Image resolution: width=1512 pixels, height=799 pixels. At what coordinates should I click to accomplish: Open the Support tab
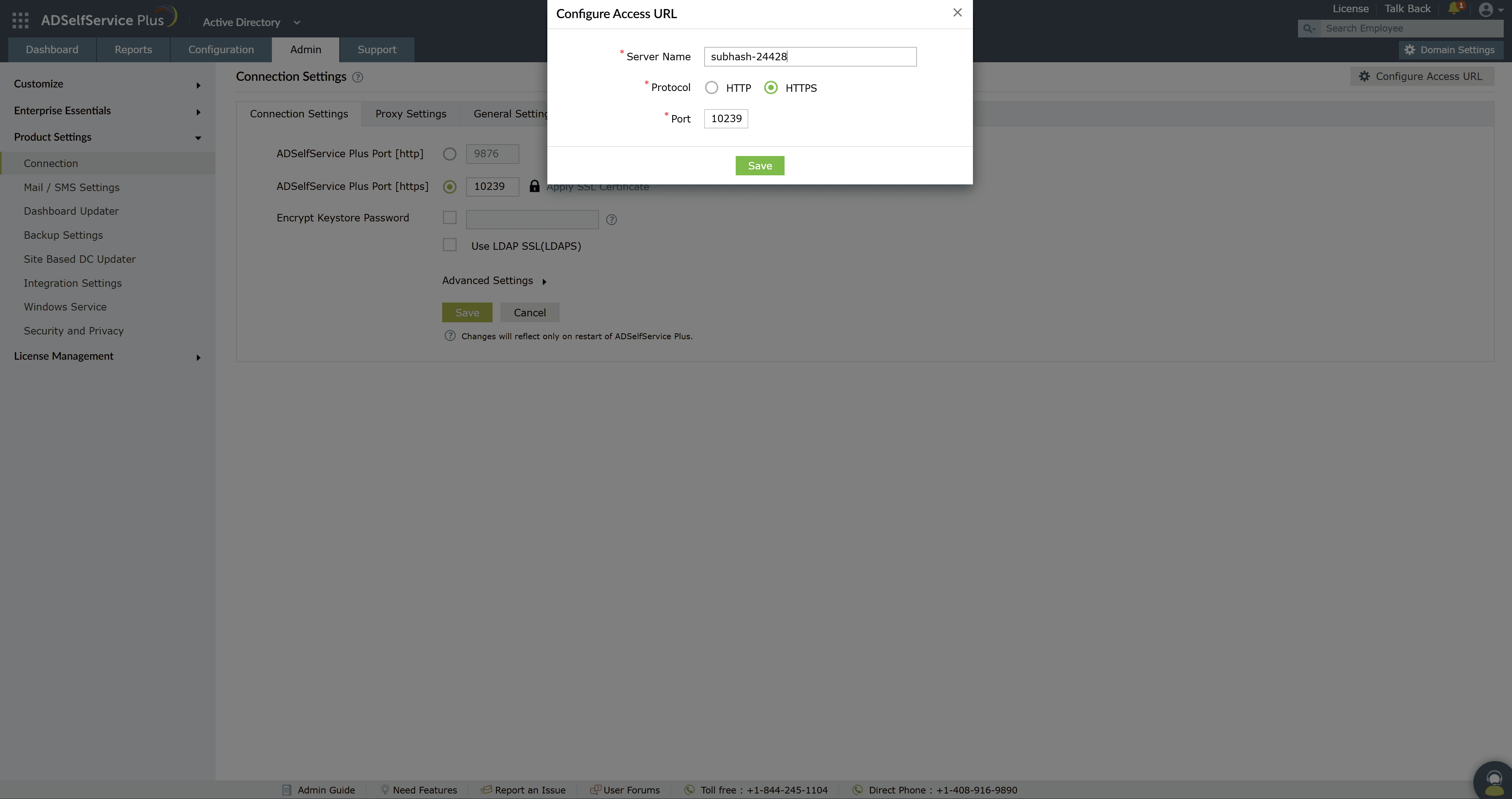tap(377, 49)
